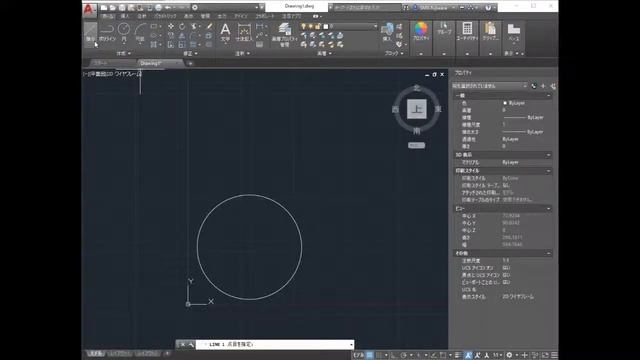The image size is (640, 360).
Task: Click the Select Objects plus icon in Properties
Action: [543, 86]
